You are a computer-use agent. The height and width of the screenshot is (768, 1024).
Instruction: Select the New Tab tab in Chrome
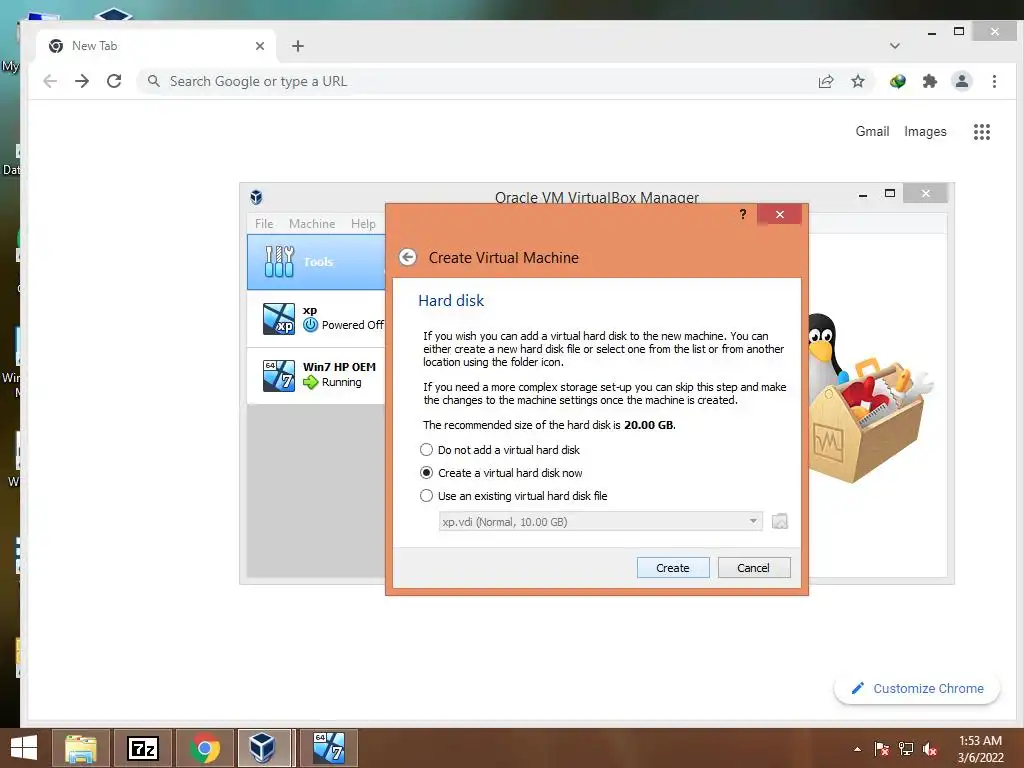[157, 46]
